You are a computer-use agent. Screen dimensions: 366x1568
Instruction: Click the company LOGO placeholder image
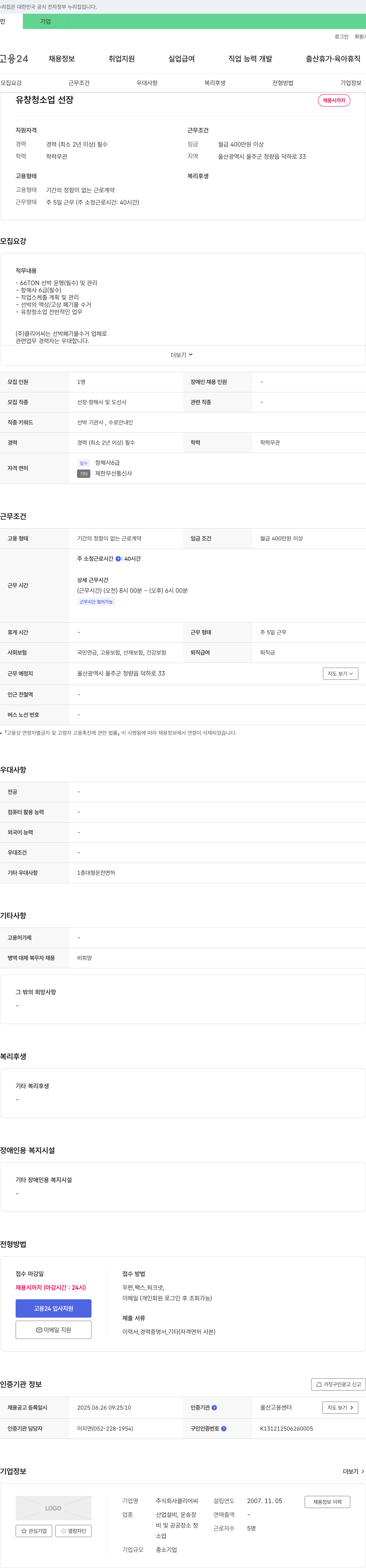coord(53,1508)
